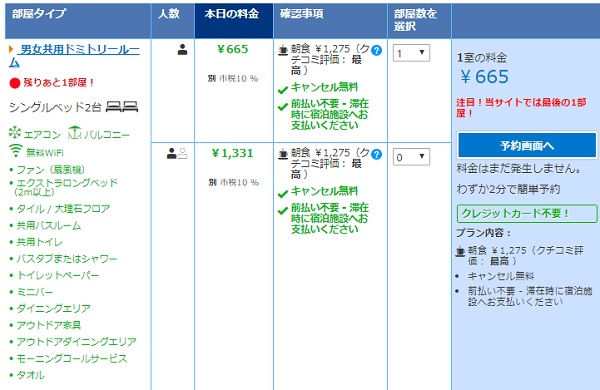Click タイル / 大理石フロア amenity item

pyautogui.click(x=63, y=209)
